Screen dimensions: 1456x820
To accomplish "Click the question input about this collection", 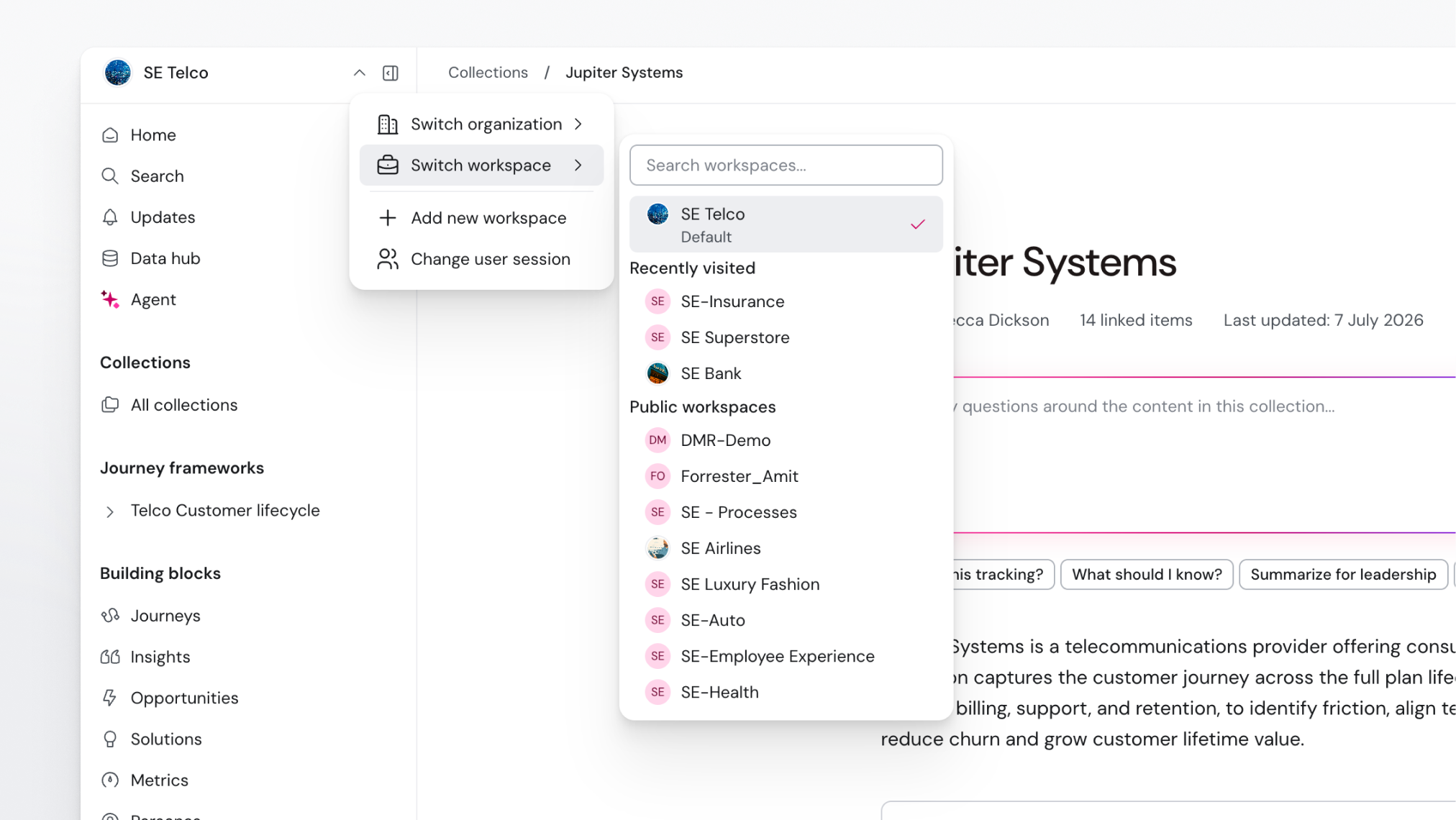I will 1205,455.
